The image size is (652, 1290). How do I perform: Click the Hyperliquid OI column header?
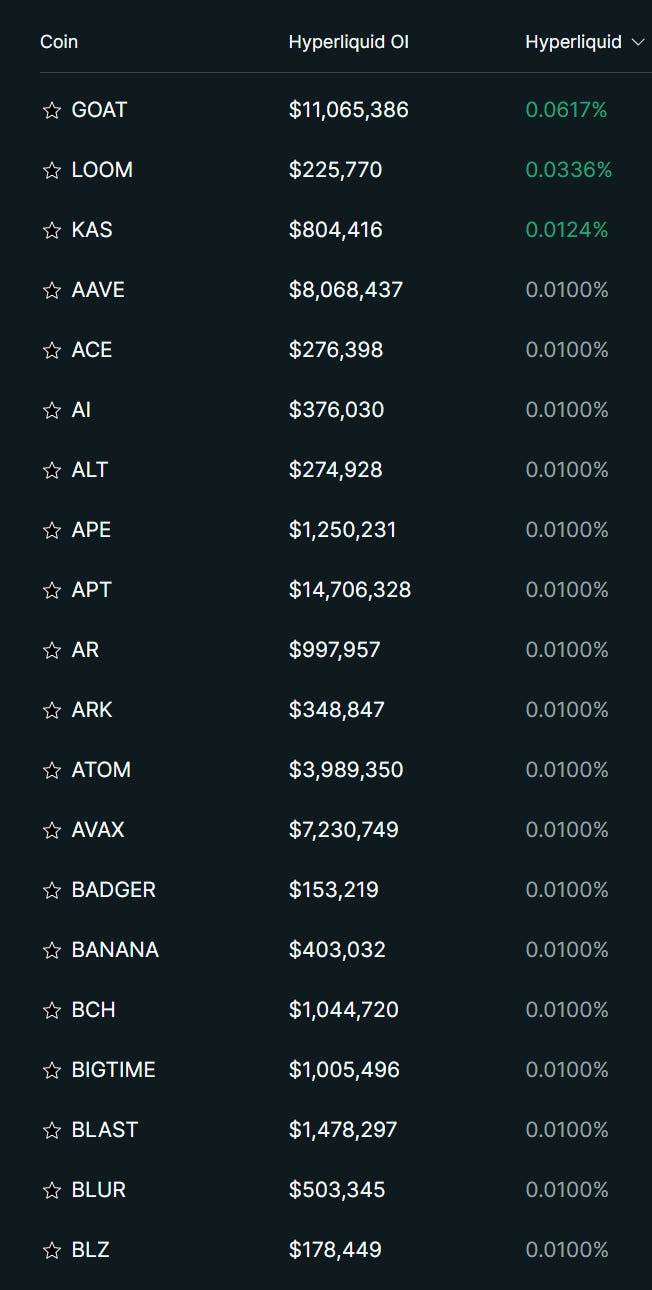coord(348,42)
